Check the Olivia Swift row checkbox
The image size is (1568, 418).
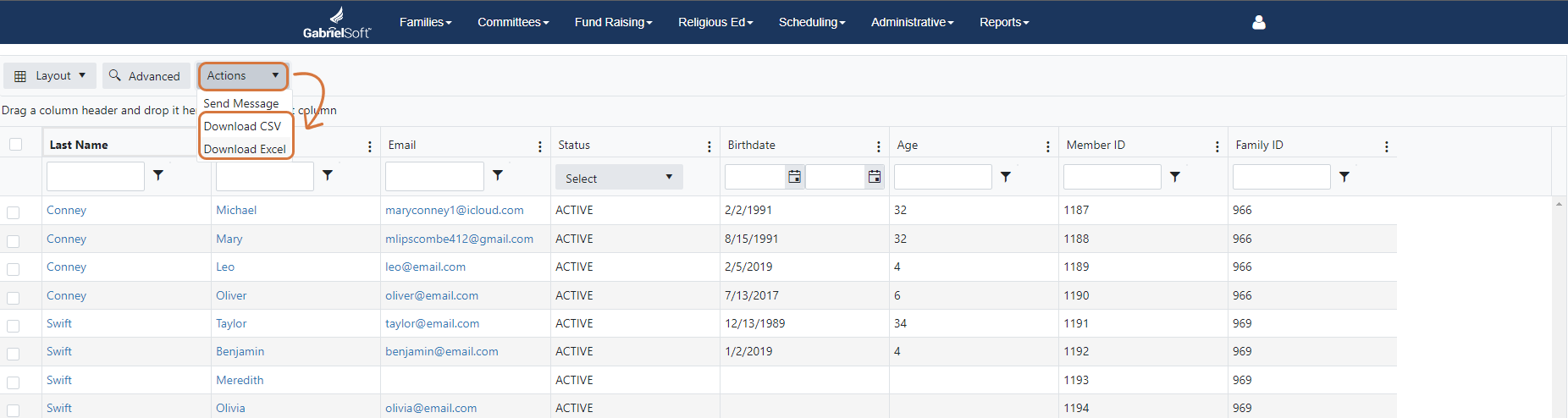point(14,410)
